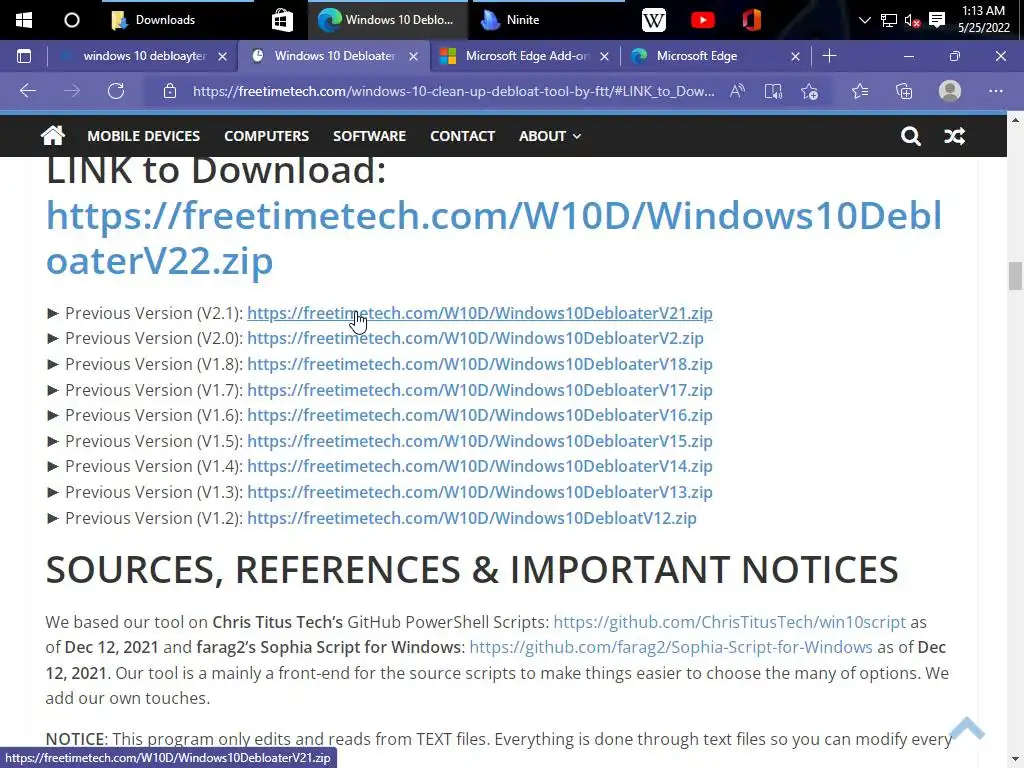Show hidden system tray icons

(865, 20)
